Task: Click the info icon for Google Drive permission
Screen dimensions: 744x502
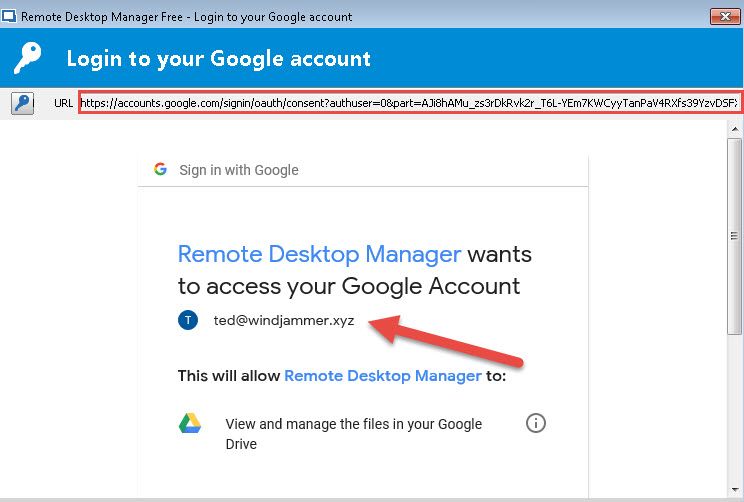Action: point(536,423)
